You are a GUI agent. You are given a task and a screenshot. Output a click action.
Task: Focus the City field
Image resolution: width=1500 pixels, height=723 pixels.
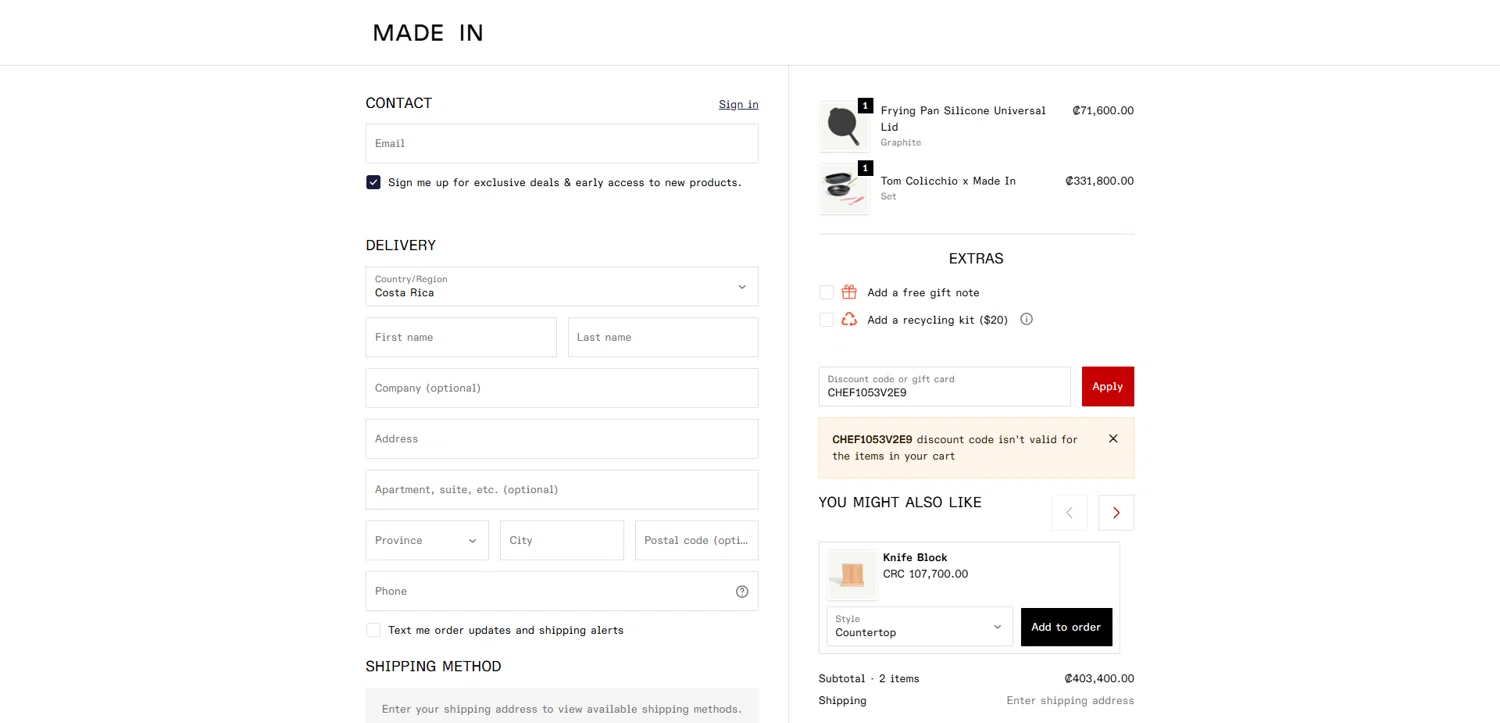562,540
